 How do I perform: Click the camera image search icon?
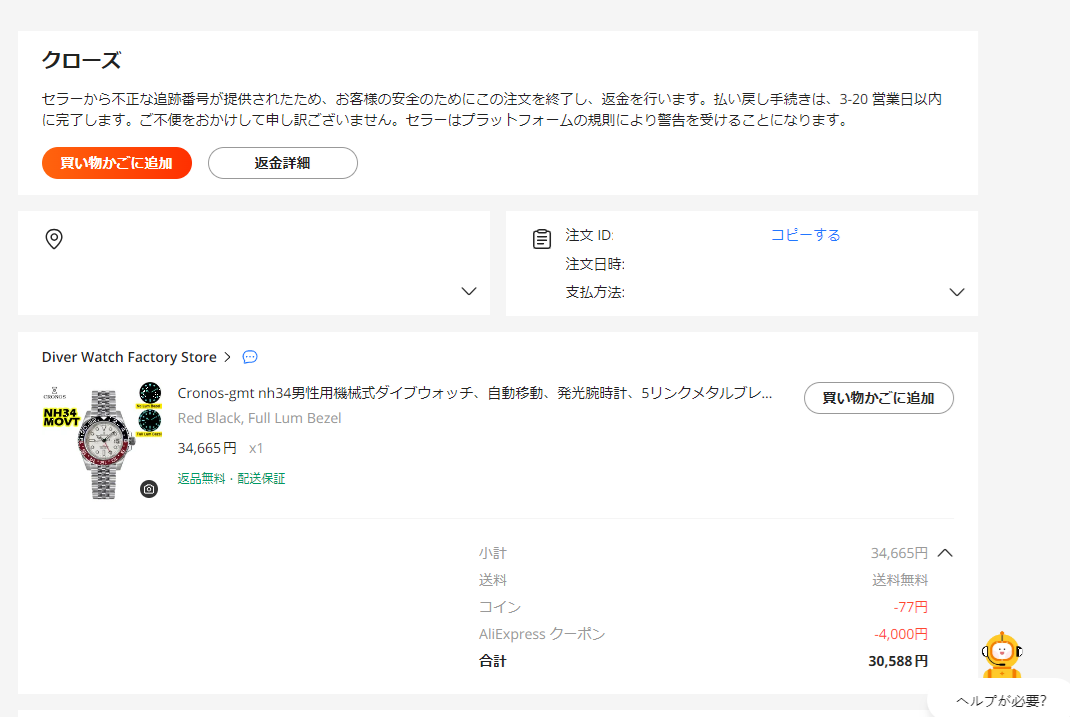[x=149, y=488]
